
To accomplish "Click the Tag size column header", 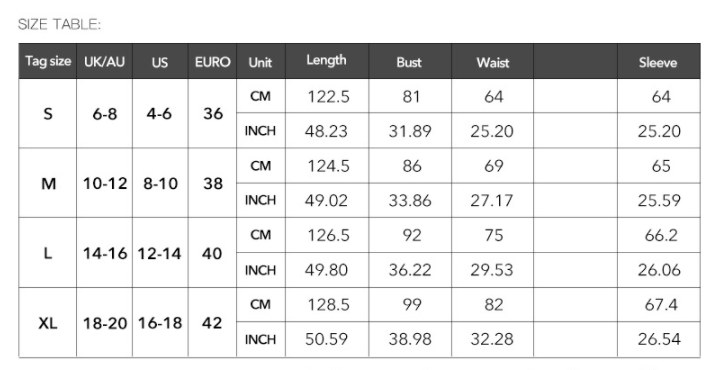I will [x=48, y=61].
